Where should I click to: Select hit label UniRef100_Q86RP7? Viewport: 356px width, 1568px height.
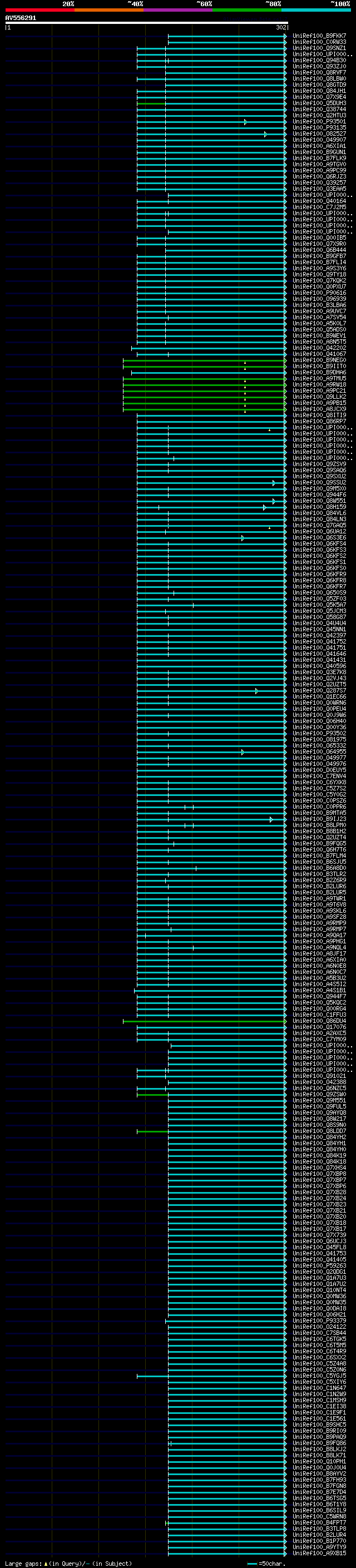pos(319,421)
